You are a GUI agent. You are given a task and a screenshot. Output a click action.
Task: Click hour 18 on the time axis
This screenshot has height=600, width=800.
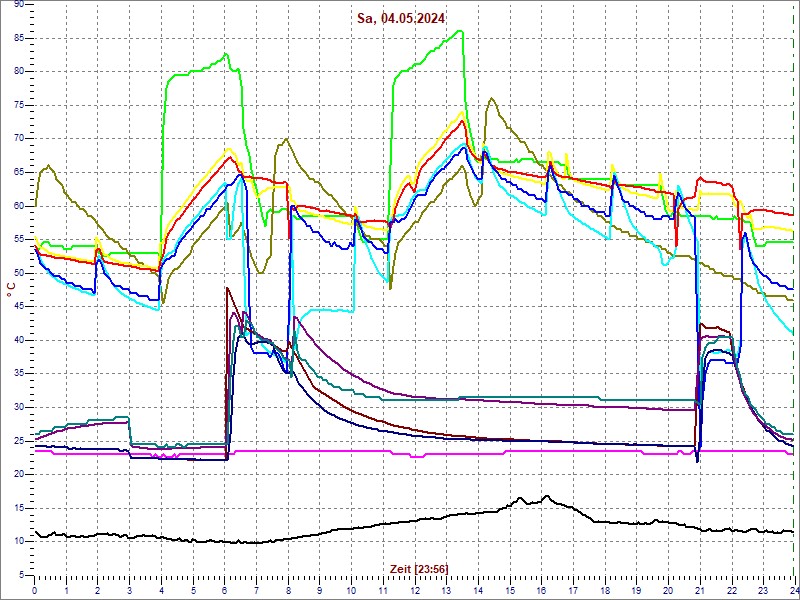[x=604, y=589]
